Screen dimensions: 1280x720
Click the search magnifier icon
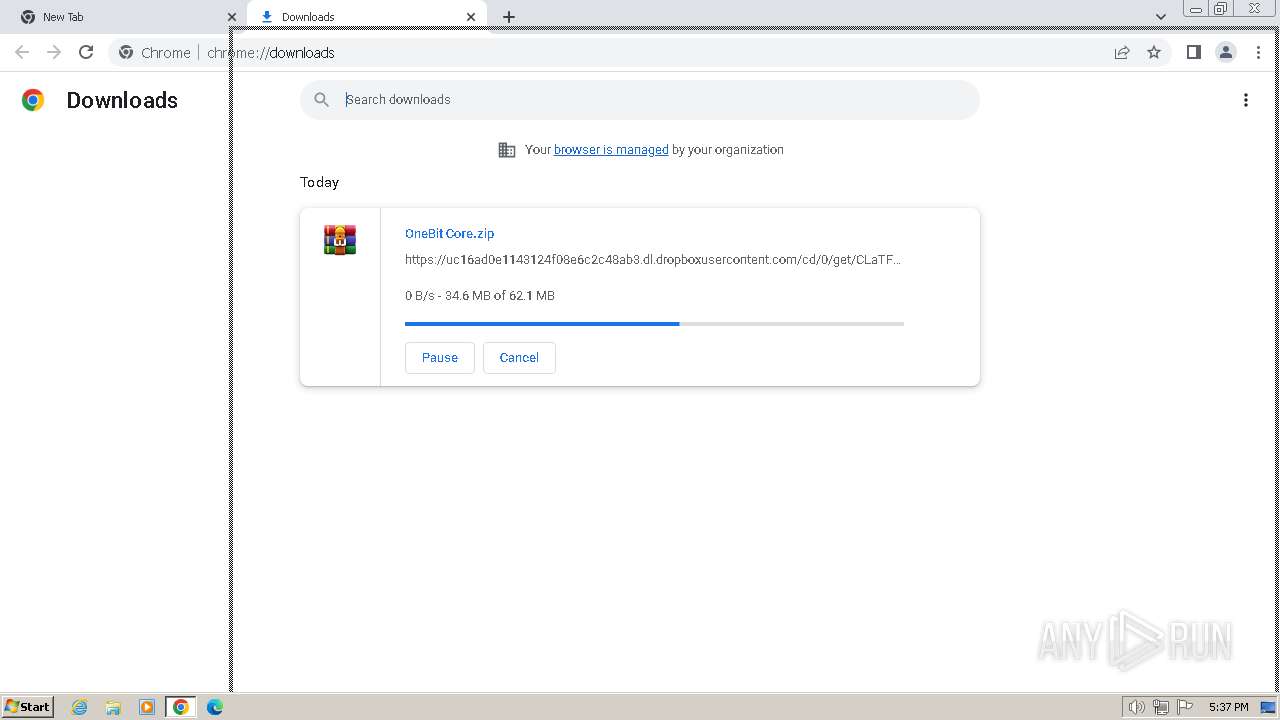321,100
